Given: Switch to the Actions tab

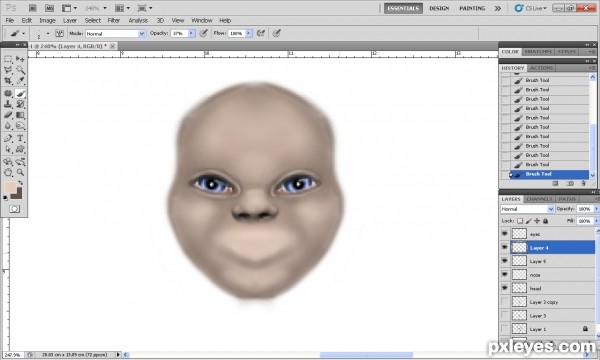Looking at the screenshot, I should [x=541, y=68].
